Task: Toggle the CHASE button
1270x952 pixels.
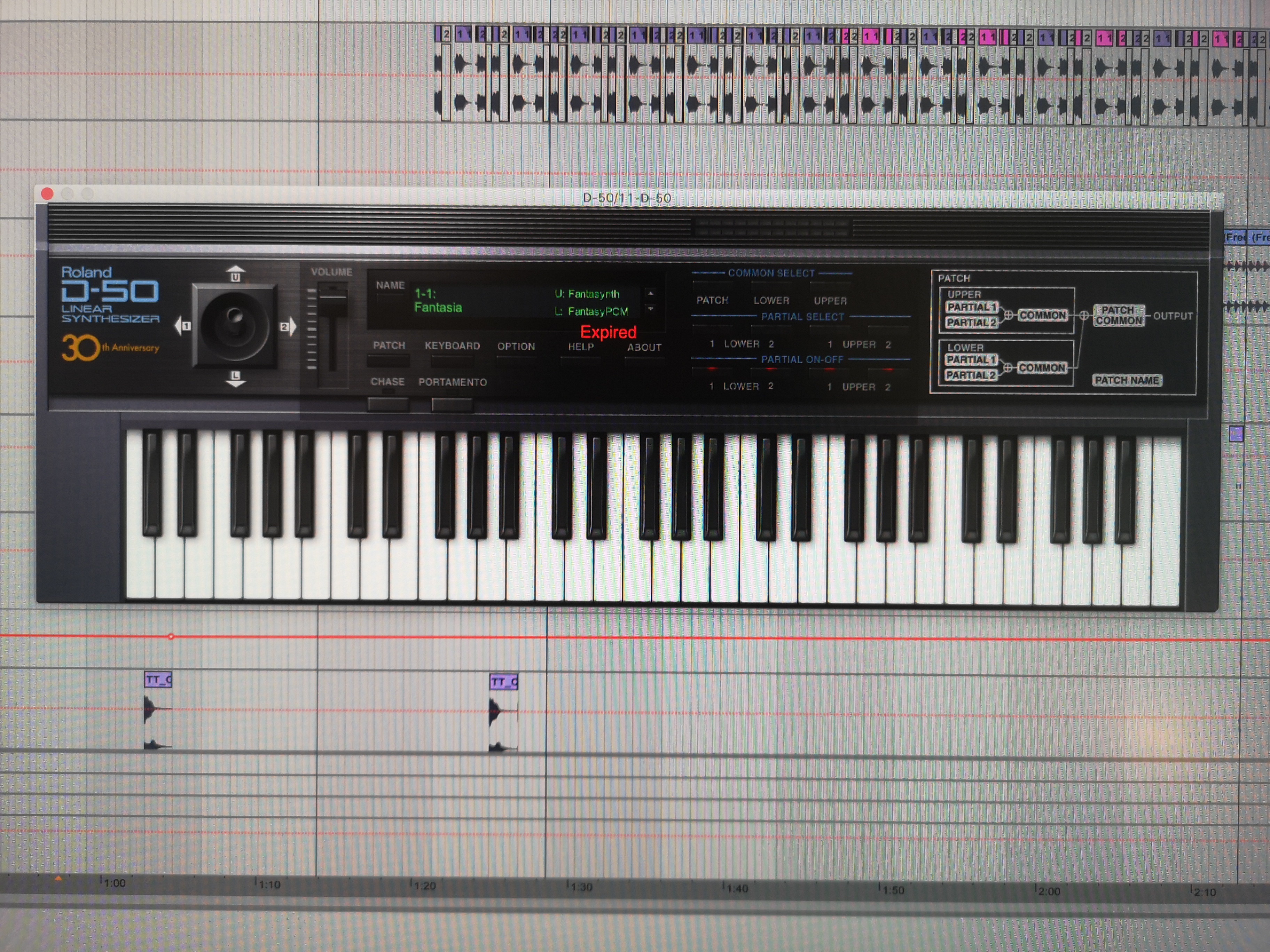Action: coord(388,404)
